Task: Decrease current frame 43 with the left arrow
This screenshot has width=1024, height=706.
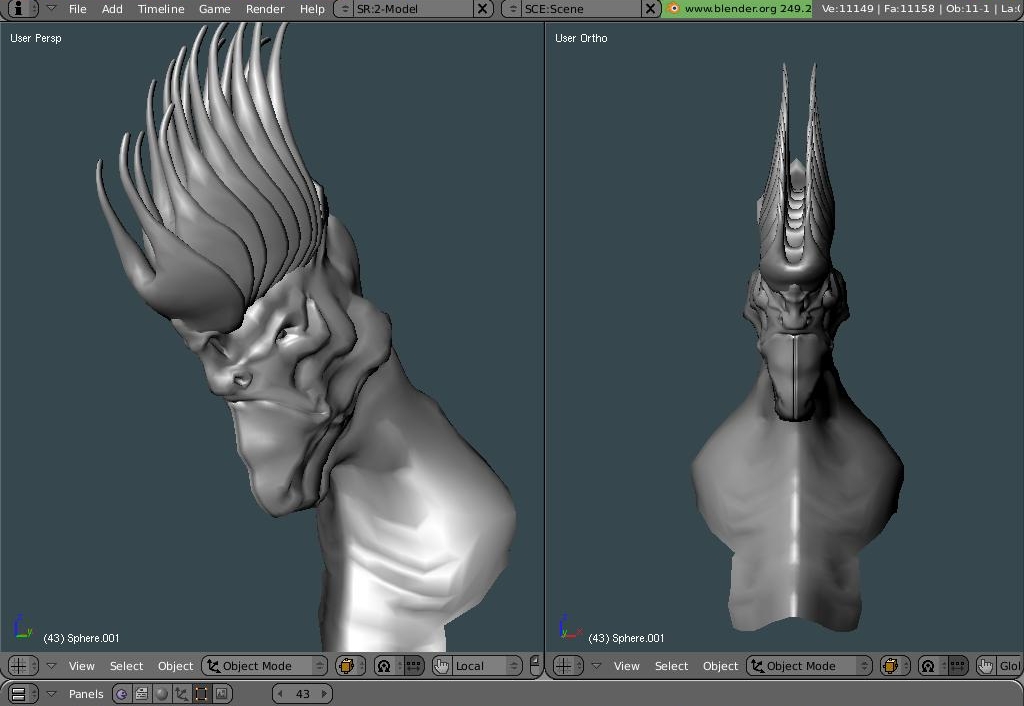Action: pos(280,694)
